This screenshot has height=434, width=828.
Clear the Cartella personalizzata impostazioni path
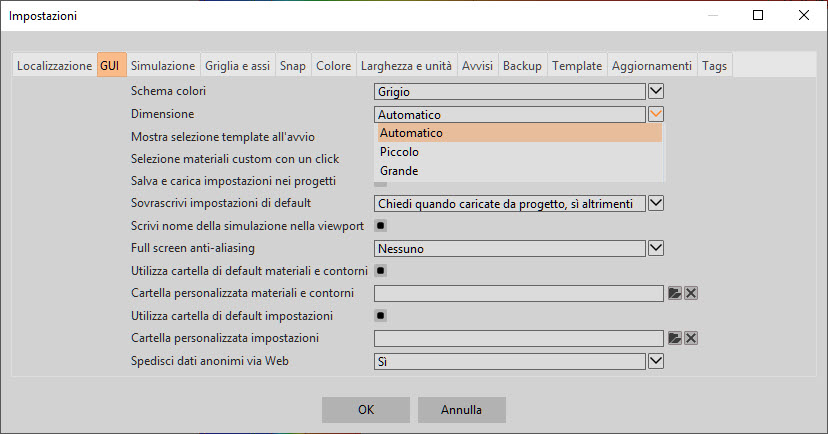coord(690,339)
